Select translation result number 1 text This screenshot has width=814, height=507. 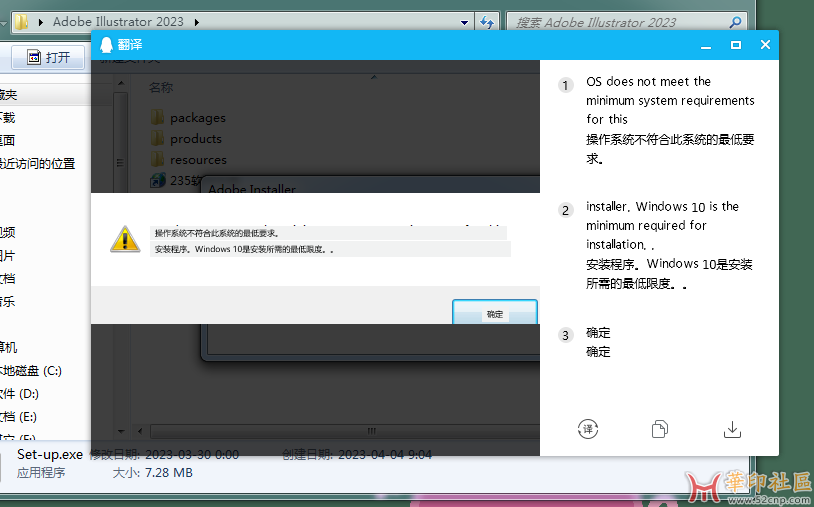tap(670, 119)
